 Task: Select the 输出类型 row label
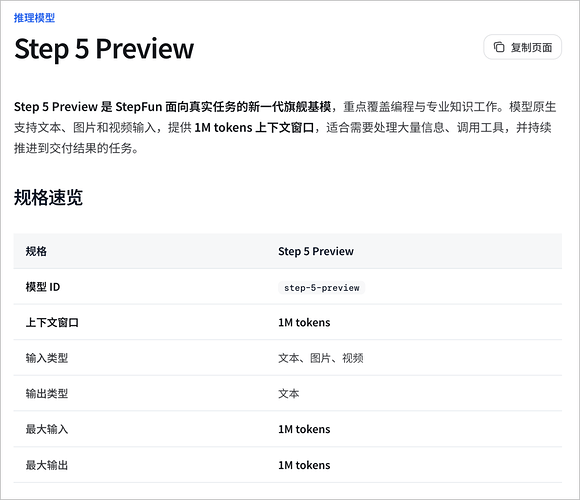point(47,393)
